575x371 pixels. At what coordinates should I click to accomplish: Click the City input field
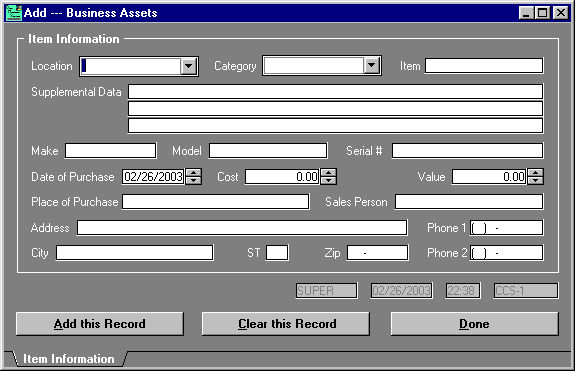pyautogui.click(x=134, y=253)
